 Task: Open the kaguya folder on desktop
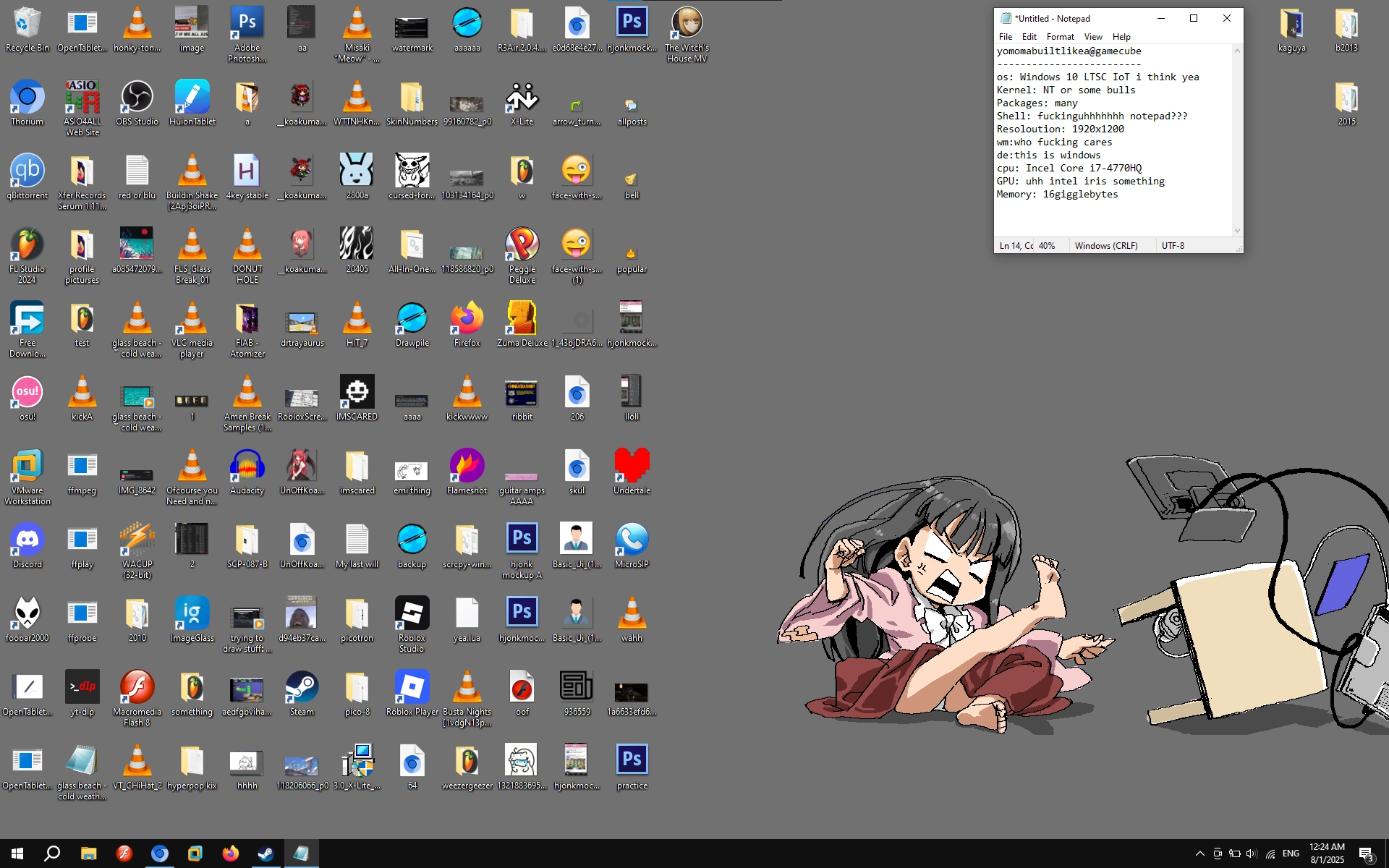pyautogui.click(x=1291, y=30)
